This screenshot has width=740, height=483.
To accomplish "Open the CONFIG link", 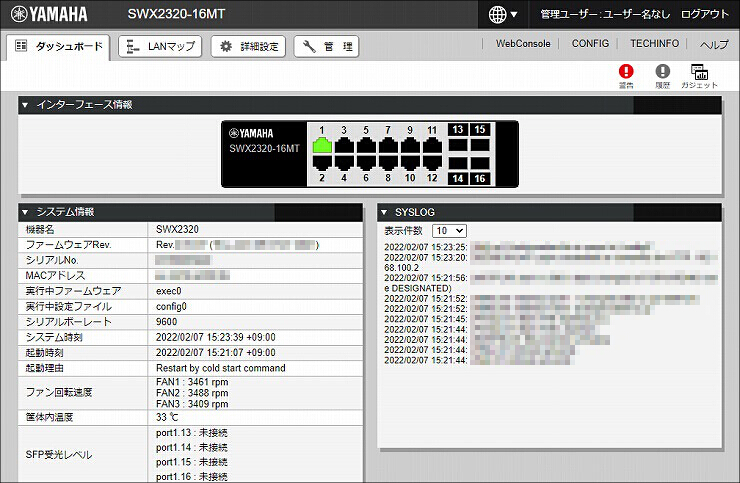I will coord(590,43).
